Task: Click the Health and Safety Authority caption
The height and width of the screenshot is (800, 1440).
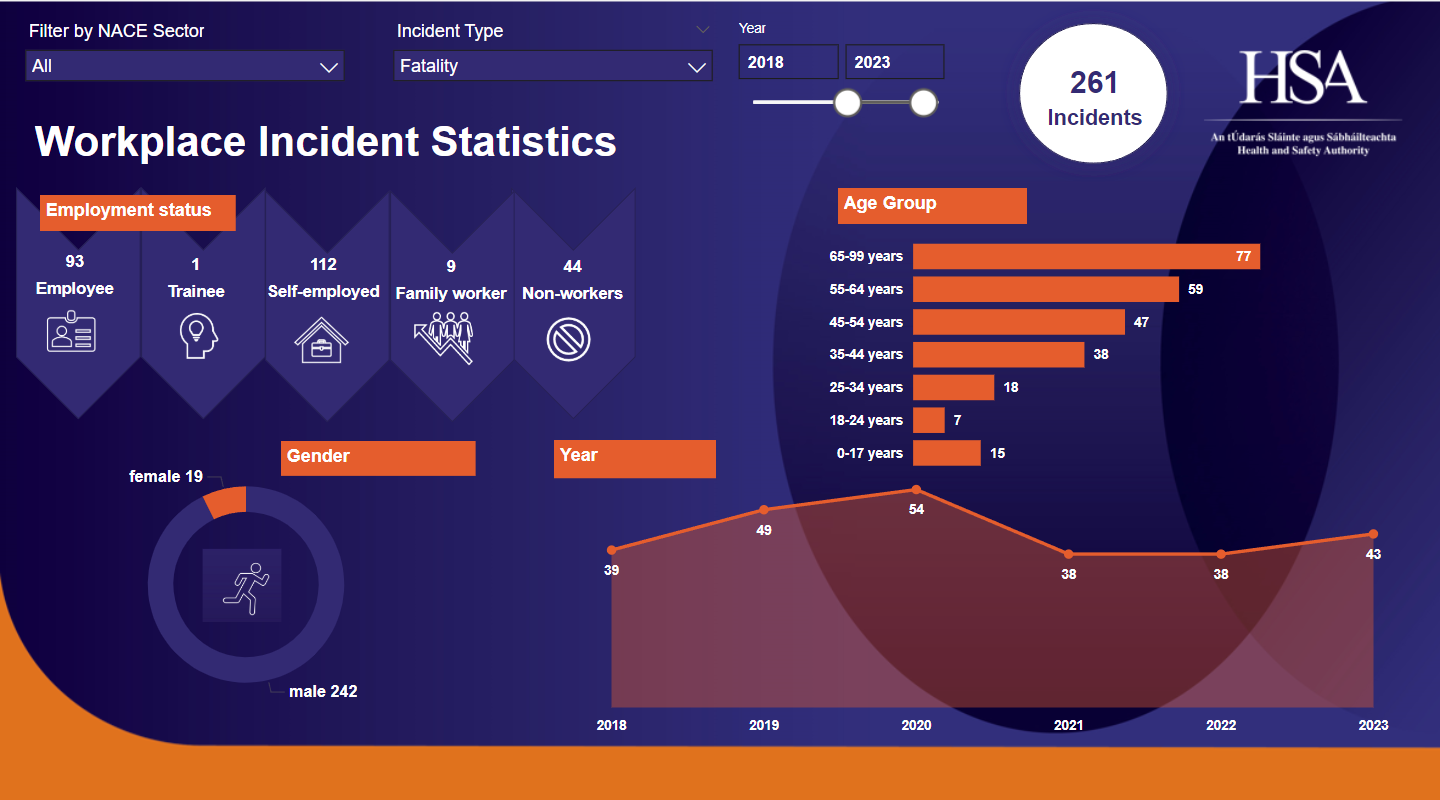Action: 1303,151
